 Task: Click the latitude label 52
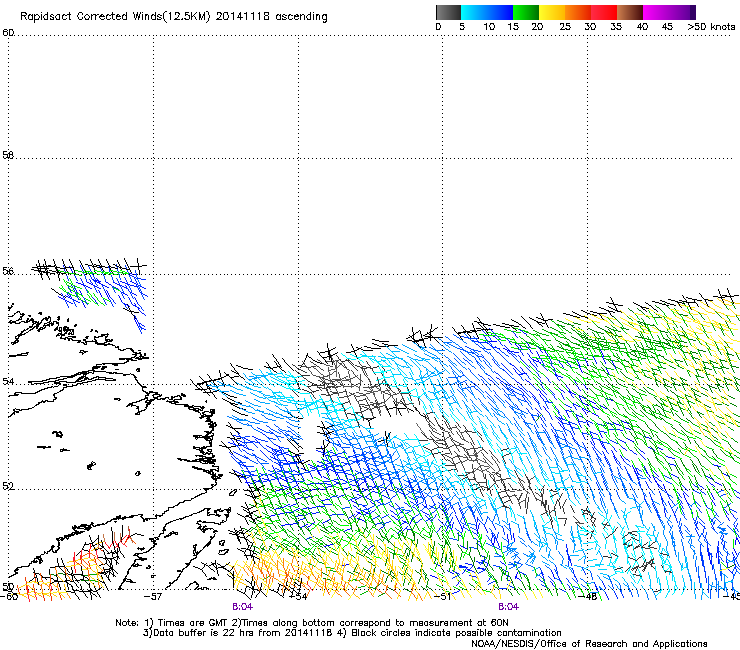(8, 486)
